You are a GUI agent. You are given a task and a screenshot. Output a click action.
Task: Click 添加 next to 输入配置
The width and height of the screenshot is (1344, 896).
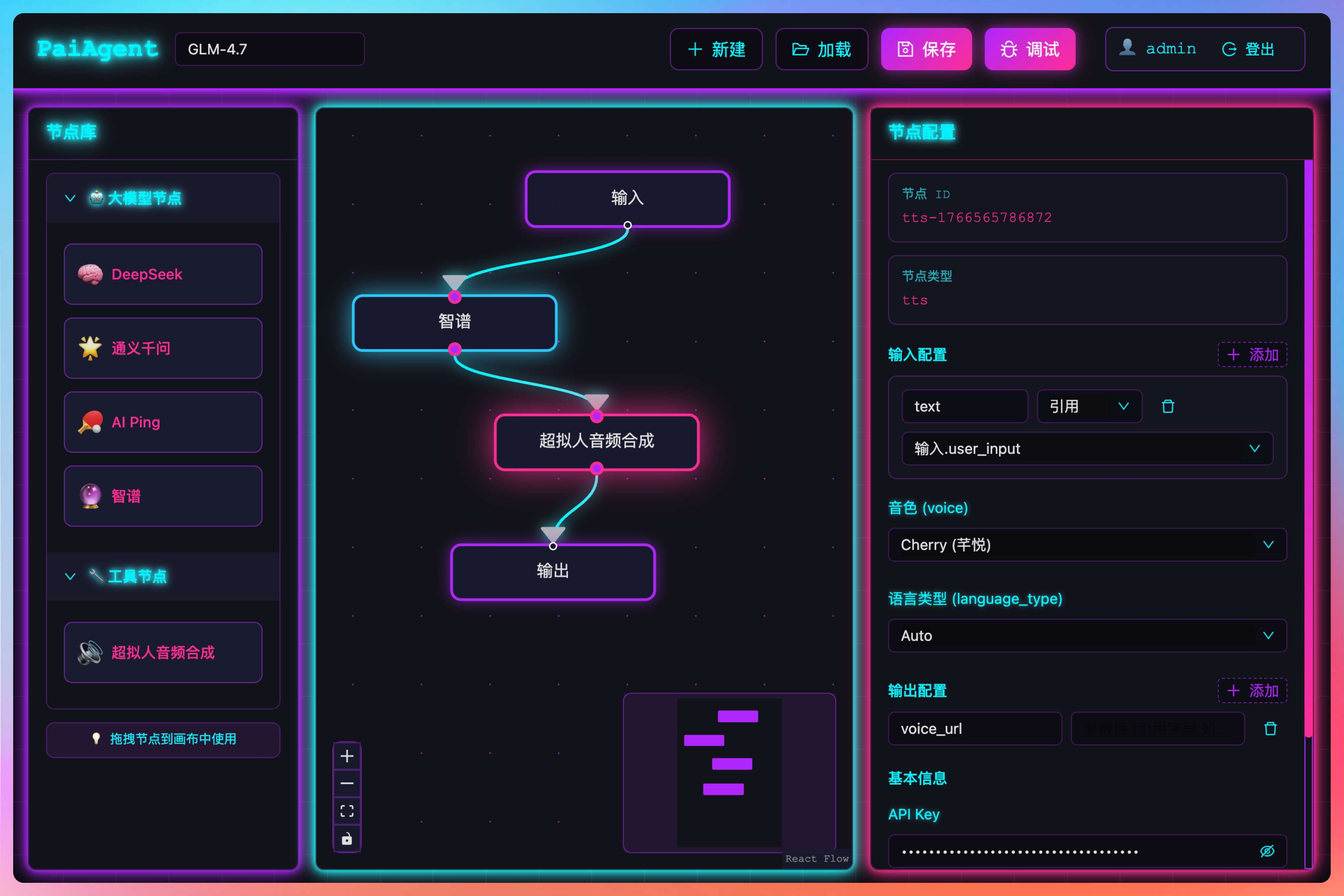click(1252, 355)
